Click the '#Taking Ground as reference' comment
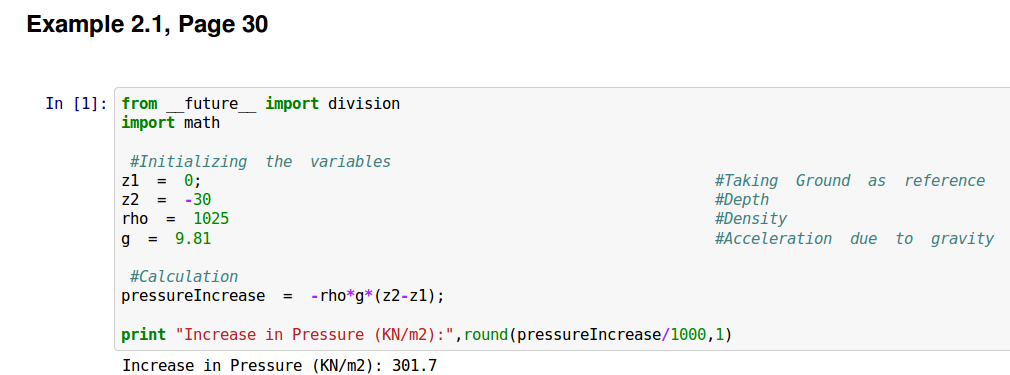This screenshot has height=375, width=1010. 850,180
